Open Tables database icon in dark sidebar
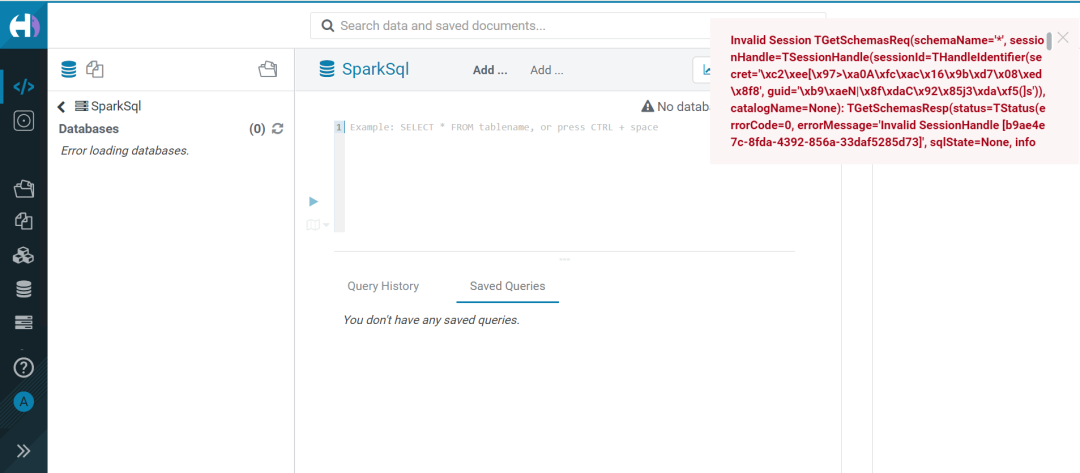The height and width of the screenshot is (473, 1080). point(24,290)
